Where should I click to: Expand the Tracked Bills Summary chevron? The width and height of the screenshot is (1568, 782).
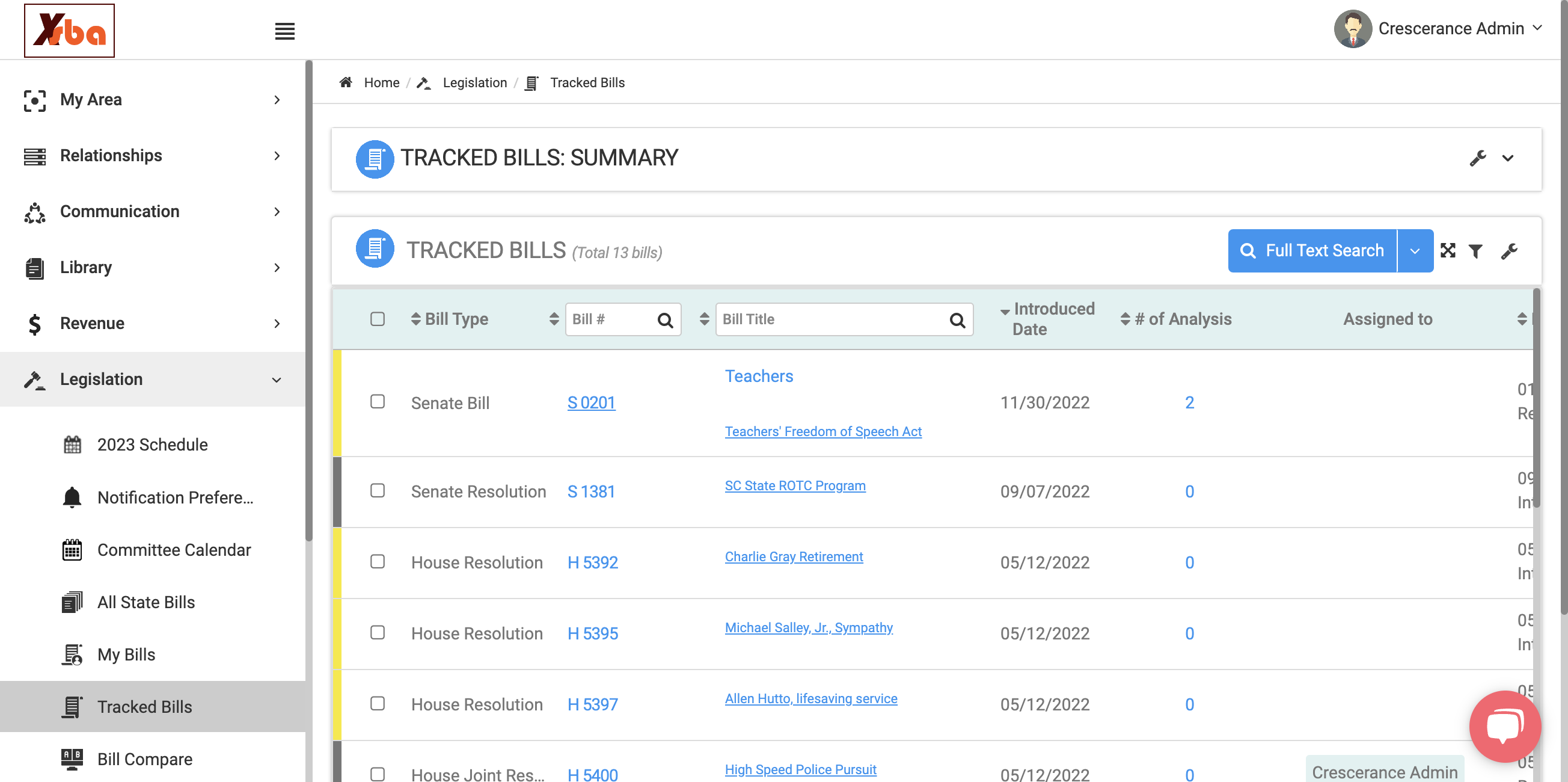click(x=1507, y=158)
